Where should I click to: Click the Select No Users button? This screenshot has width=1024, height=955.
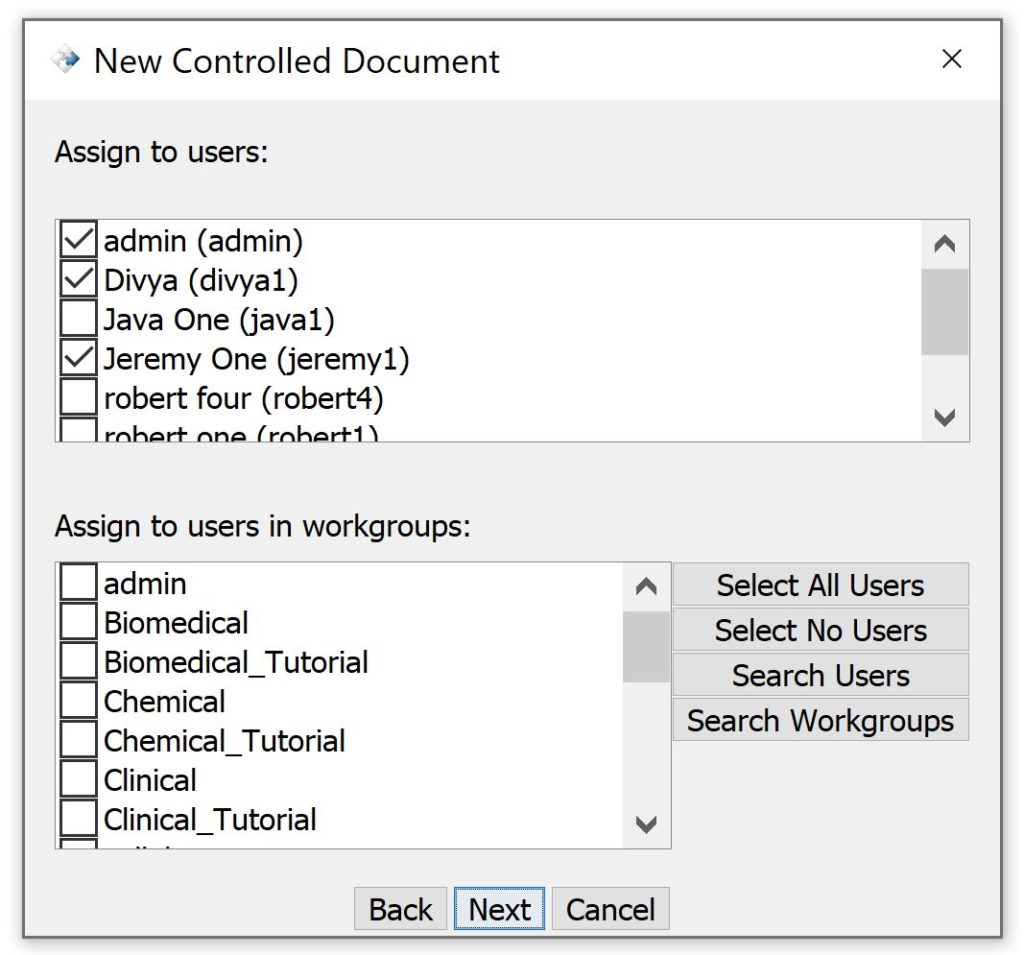click(820, 630)
